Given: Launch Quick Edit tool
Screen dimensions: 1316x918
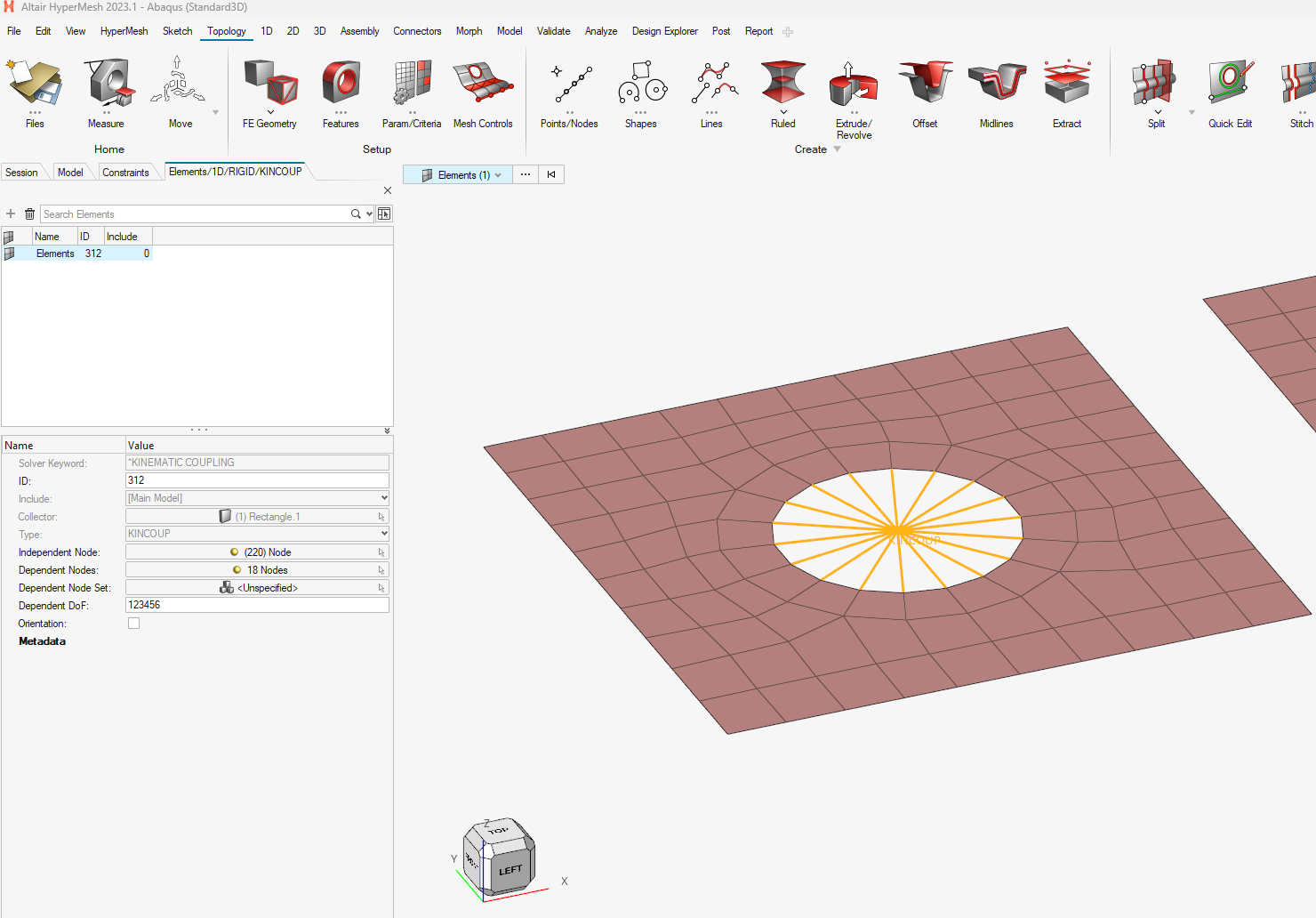Looking at the screenshot, I should [x=1230, y=93].
